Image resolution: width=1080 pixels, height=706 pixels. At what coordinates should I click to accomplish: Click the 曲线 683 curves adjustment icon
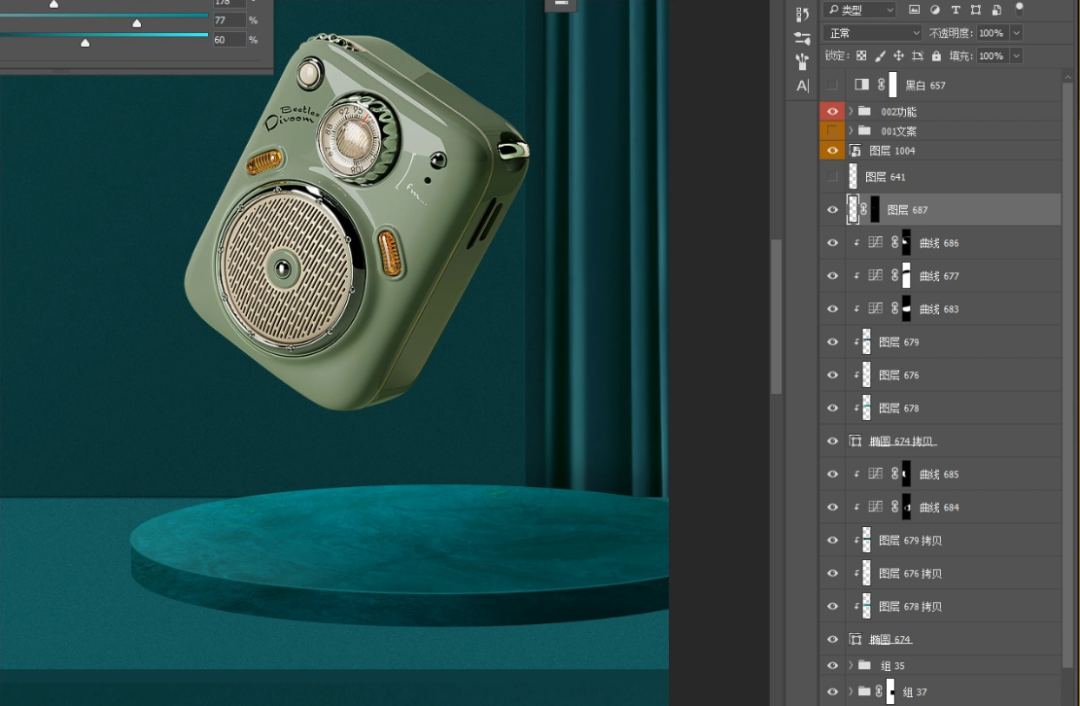[875, 309]
